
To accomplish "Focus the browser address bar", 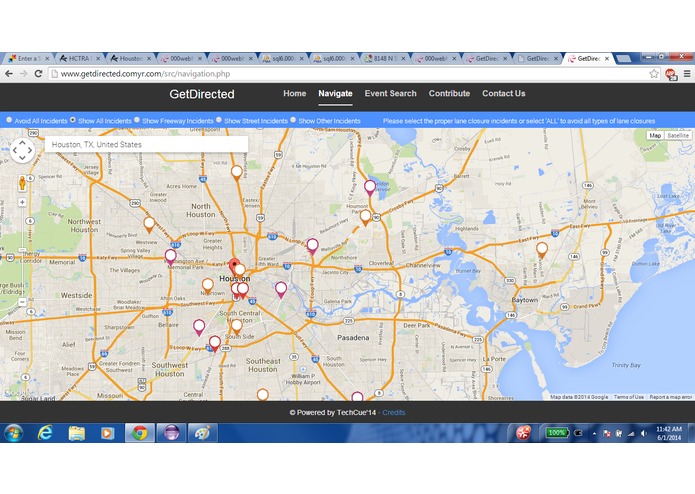I will pyautogui.click(x=348, y=74).
